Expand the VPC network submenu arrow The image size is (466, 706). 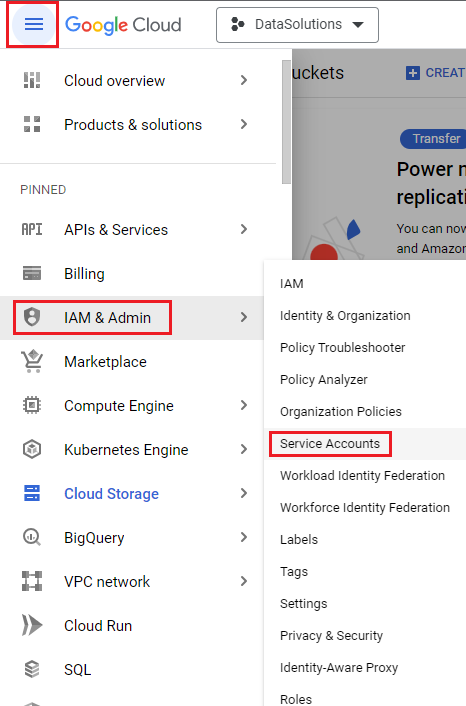pos(244,581)
